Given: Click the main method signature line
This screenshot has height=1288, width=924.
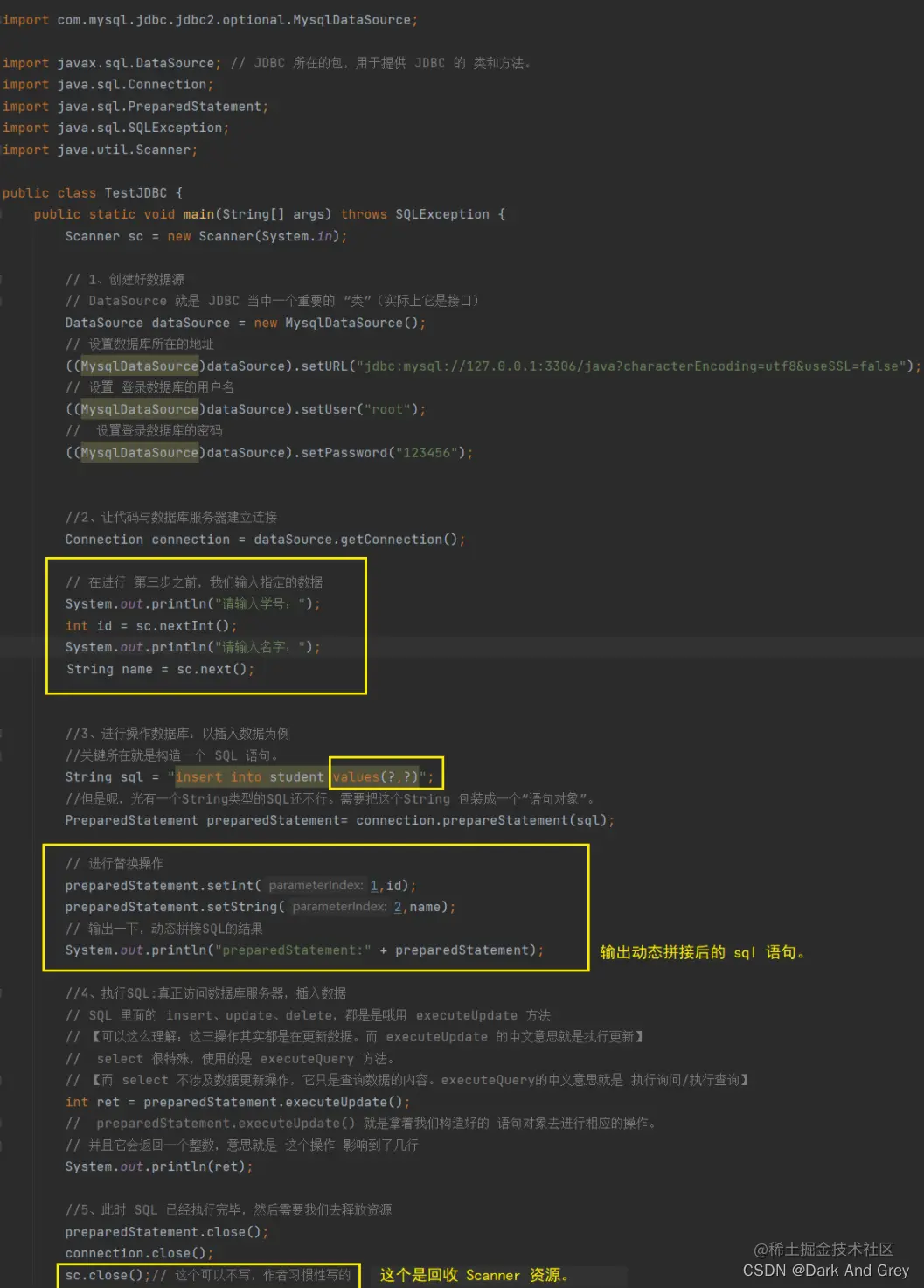Looking at the screenshot, I should click(269, 214).
